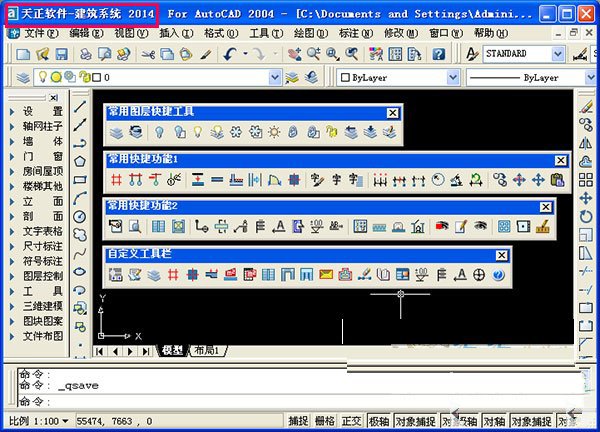Open the layer list dropdown
Screen dimensions: 600x432
click(x=274, y=78)
